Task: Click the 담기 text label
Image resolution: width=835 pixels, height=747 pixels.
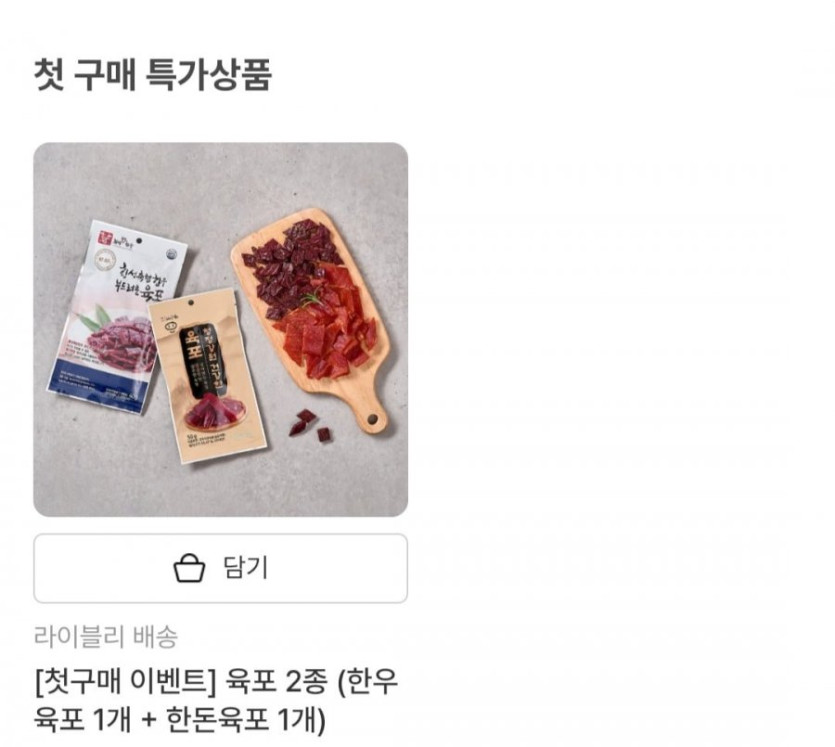Action: point(245,568)
